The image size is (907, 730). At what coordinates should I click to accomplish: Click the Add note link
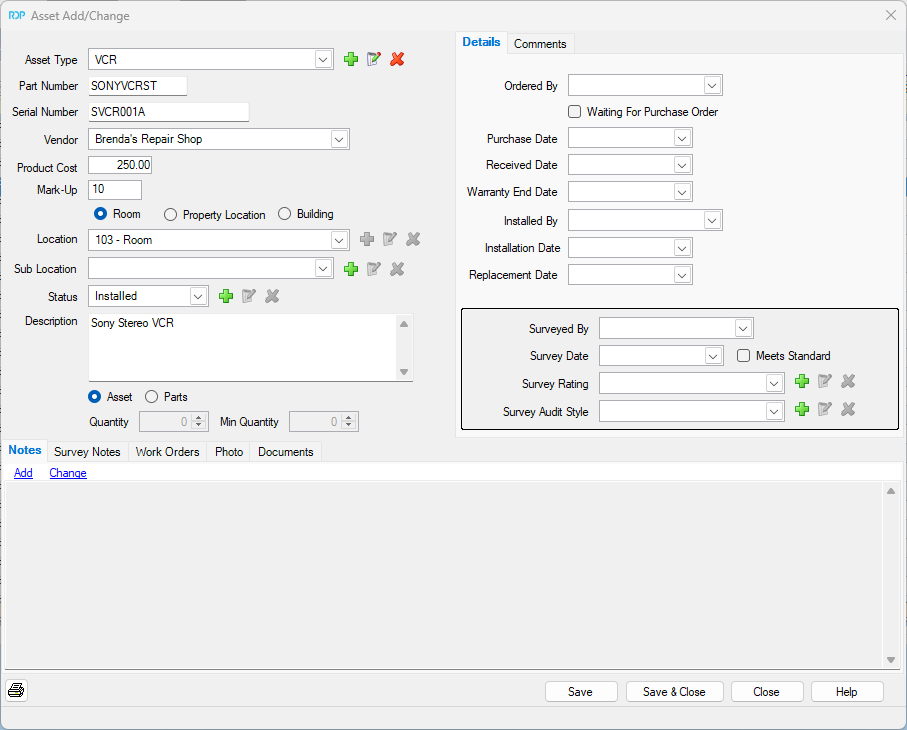[x=23, y=473]
